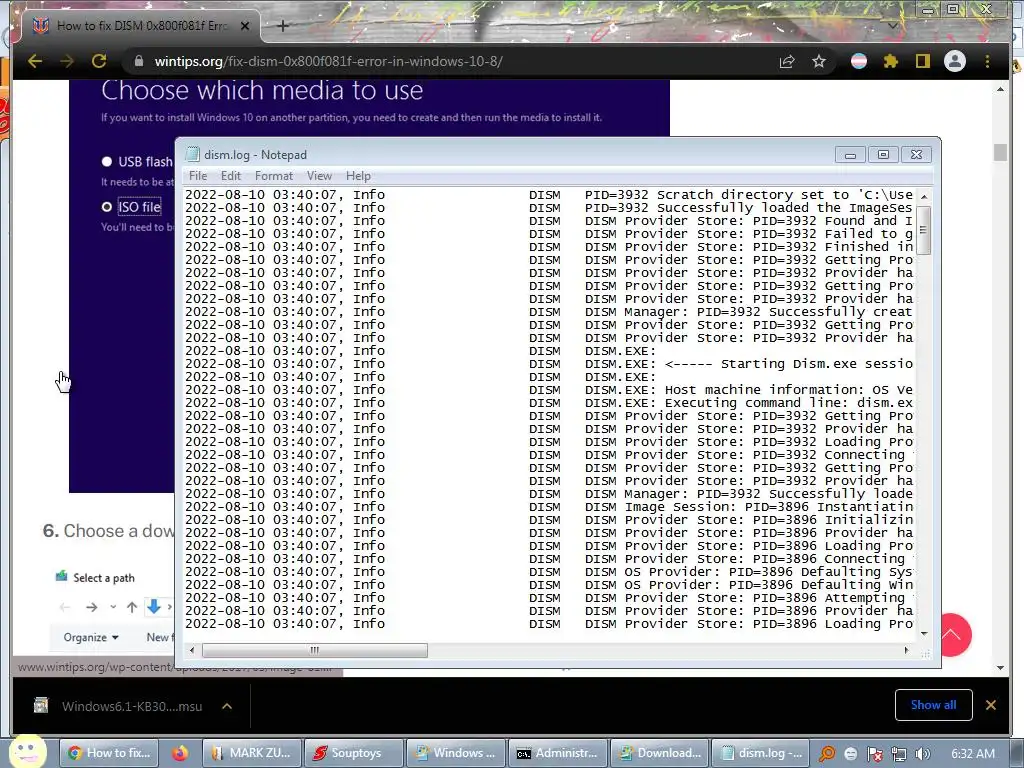Image resolution: width=1024 pixels, height=768 pixels.
Task: Switch to Administrator command prompt window
Action: click(557, 753)
